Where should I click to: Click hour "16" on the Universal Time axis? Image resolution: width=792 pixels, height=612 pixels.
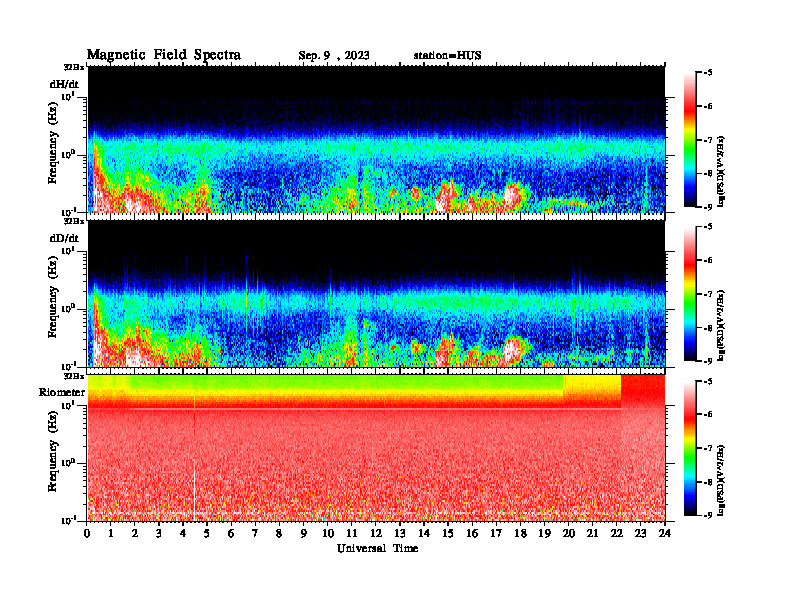[472, 534]
